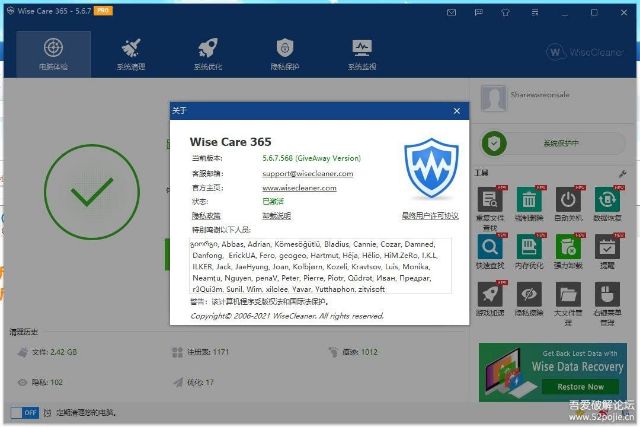This screenshot has height=427, width=640.
Task: Launch the 游戏加速 game booster tool
Action: 490,294
